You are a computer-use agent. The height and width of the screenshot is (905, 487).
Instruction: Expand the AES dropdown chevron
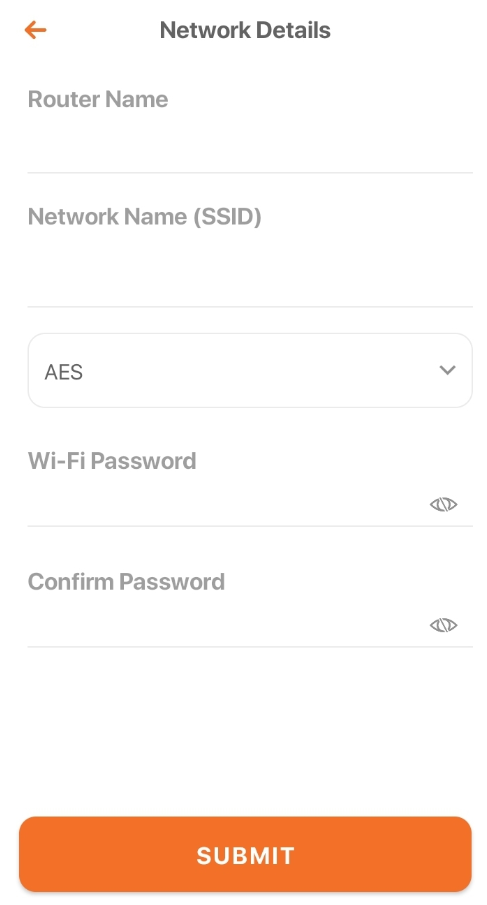447,370
